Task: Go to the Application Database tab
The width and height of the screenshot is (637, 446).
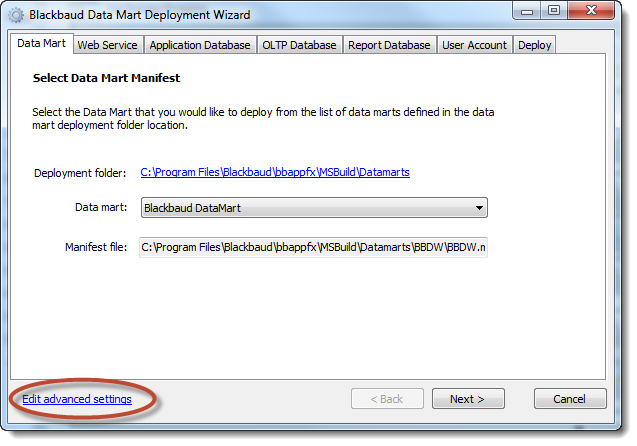Action: coord(200,45)
